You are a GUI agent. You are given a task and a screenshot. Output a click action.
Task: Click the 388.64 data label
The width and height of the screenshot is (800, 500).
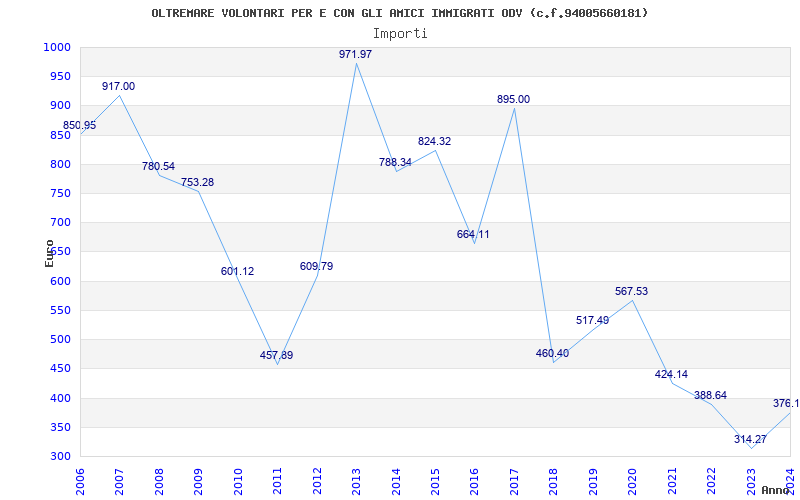pyautogui.click(x=711, y=395)
